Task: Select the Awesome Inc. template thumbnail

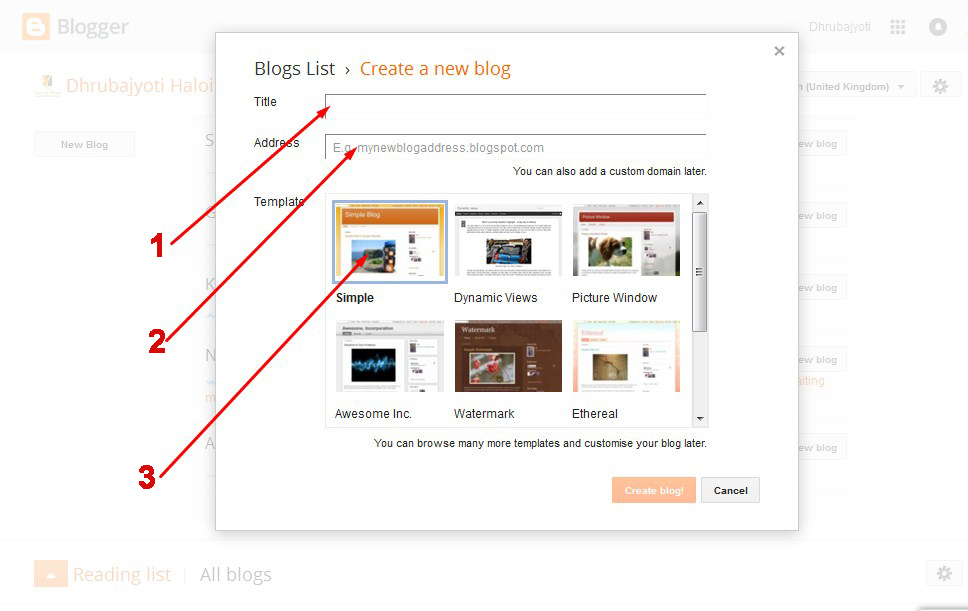Action: coord(390,356)
